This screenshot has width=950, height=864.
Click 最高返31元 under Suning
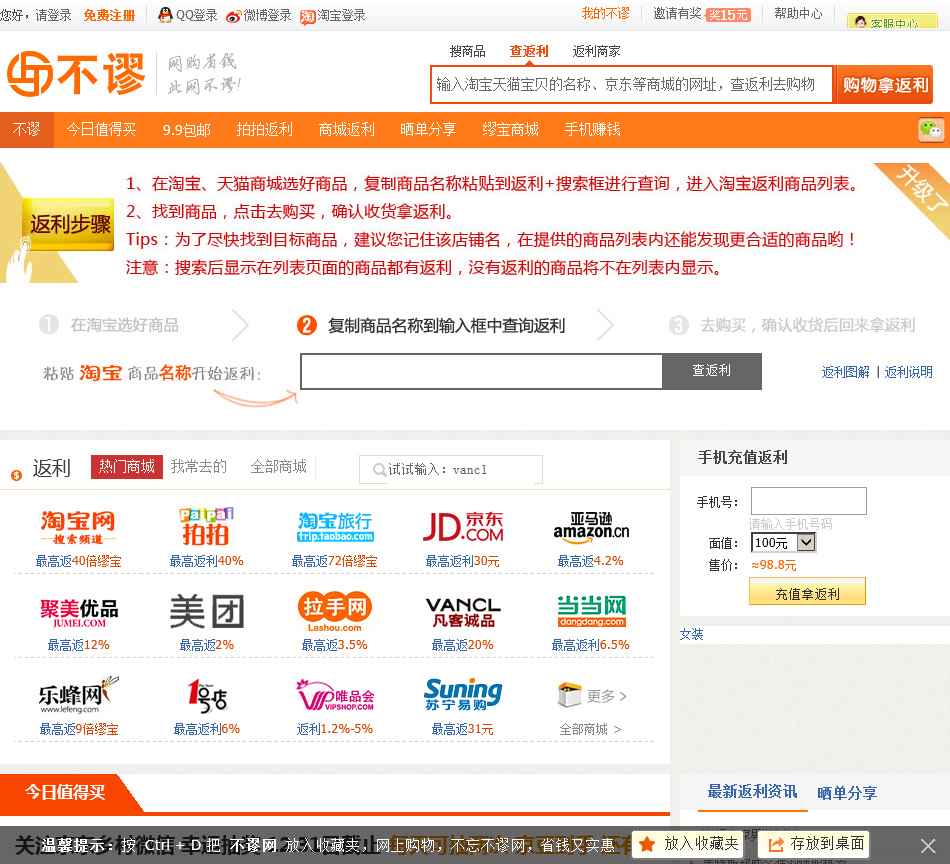tap(462, 729)
